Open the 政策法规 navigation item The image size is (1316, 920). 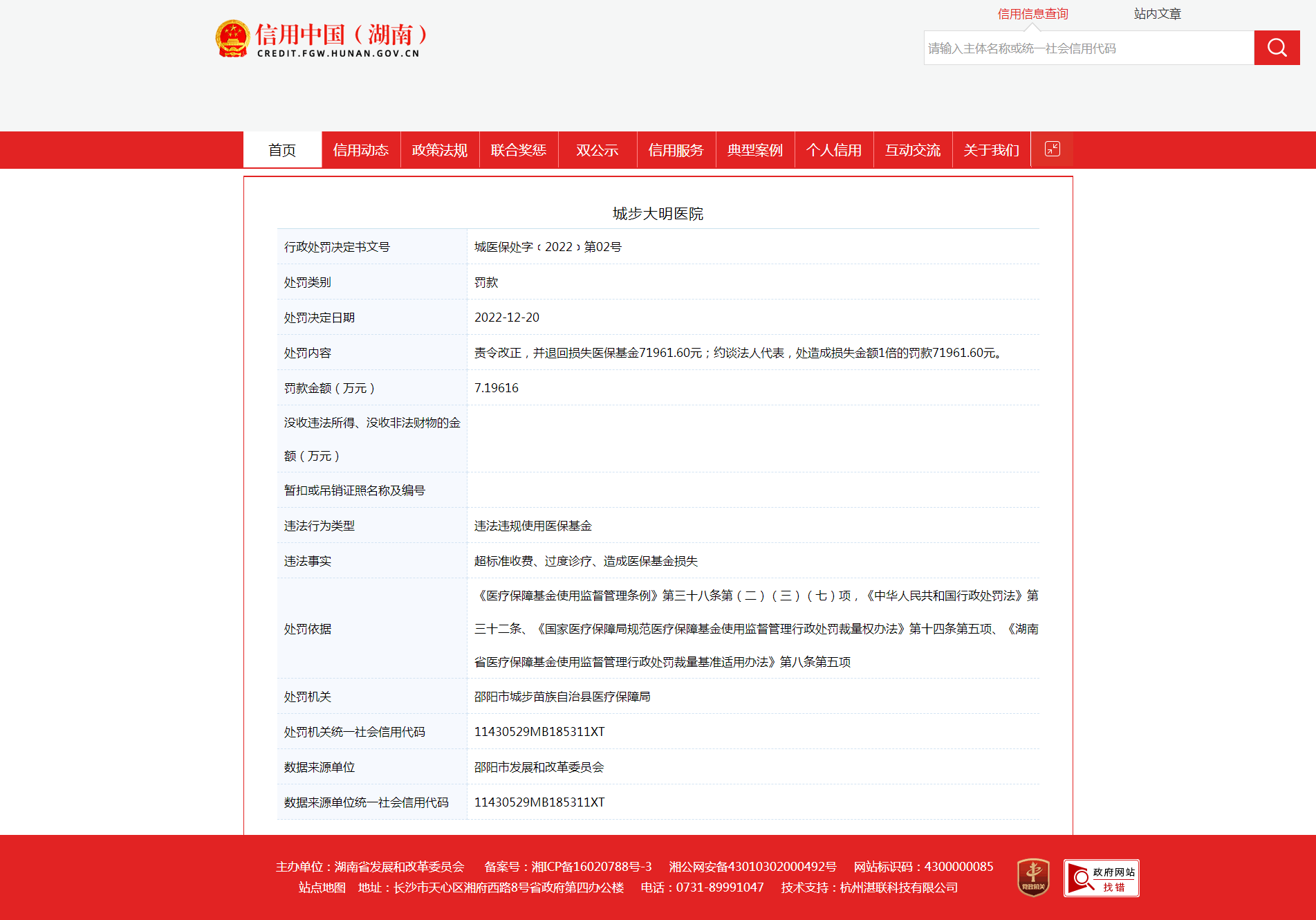click(x=440, y=150)
